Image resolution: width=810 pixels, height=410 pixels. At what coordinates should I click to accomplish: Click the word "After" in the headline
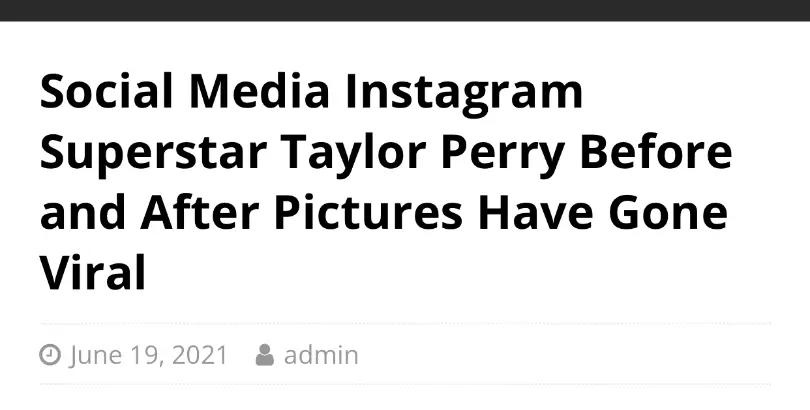tap(199, 212)
